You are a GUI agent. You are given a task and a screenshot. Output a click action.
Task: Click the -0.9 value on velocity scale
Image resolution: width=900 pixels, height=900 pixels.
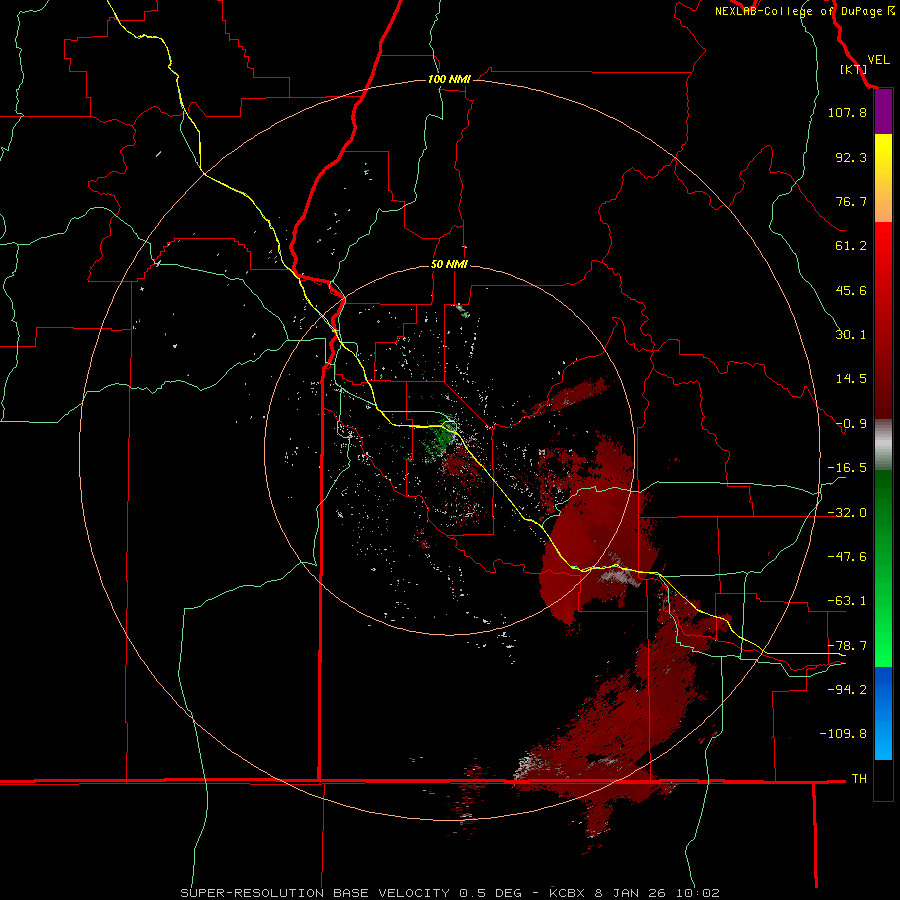point(851,424)
